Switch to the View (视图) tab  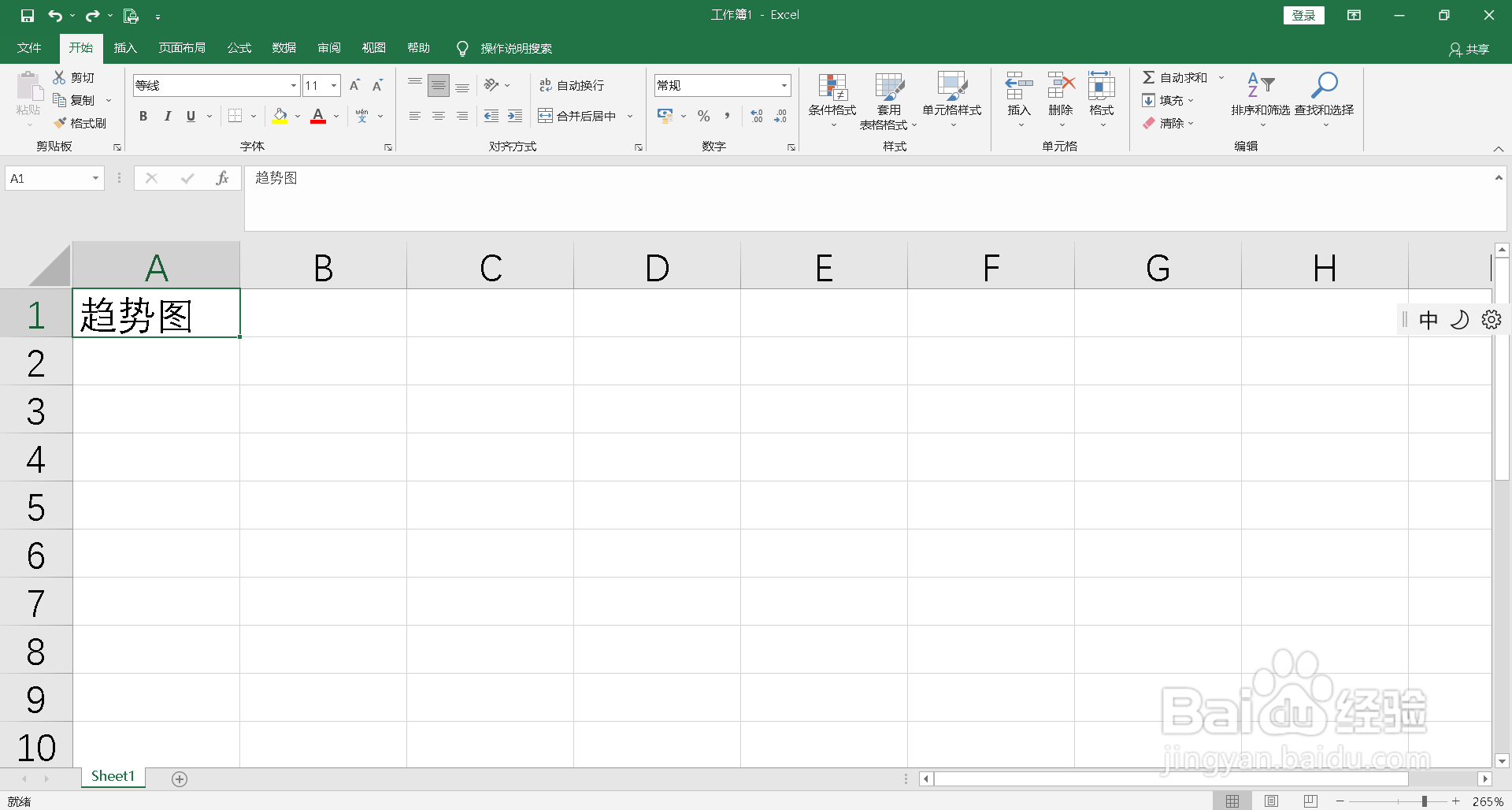pyautogui.click(x=374, y=48)
